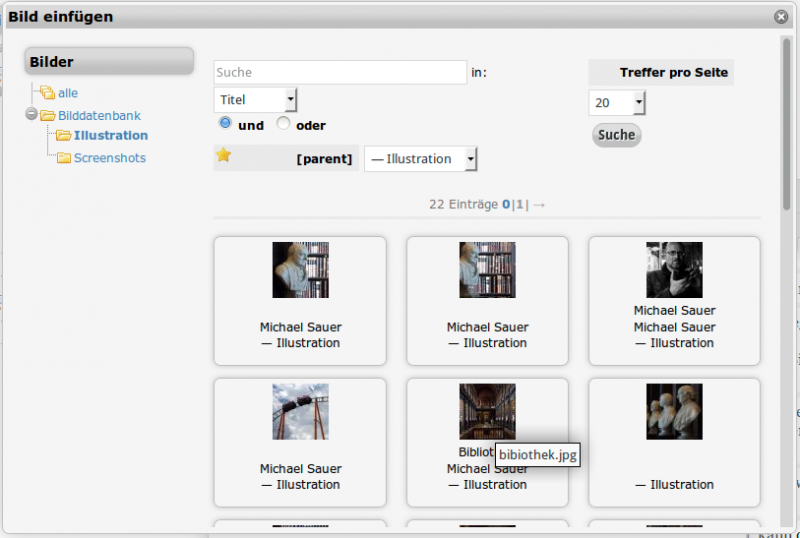Select the 'und' radio option

tap(225, 123)
